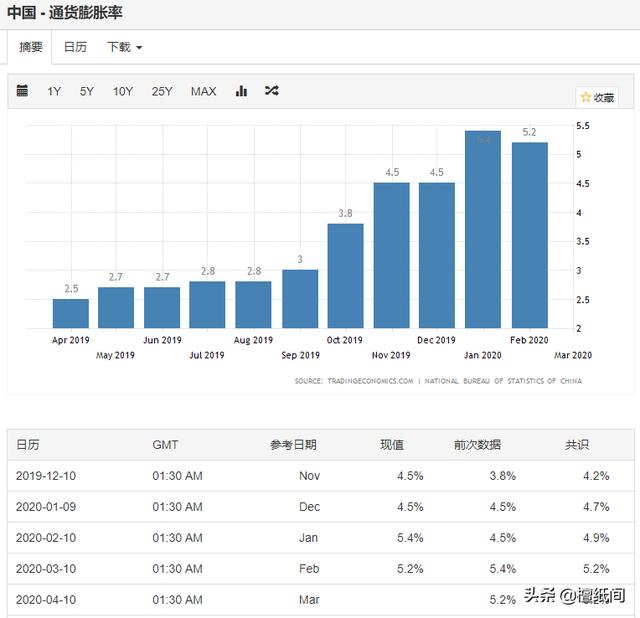This screenshot has height=618, width=640.
Task: Open the 下载 dropdown menu
Action: 124,47
